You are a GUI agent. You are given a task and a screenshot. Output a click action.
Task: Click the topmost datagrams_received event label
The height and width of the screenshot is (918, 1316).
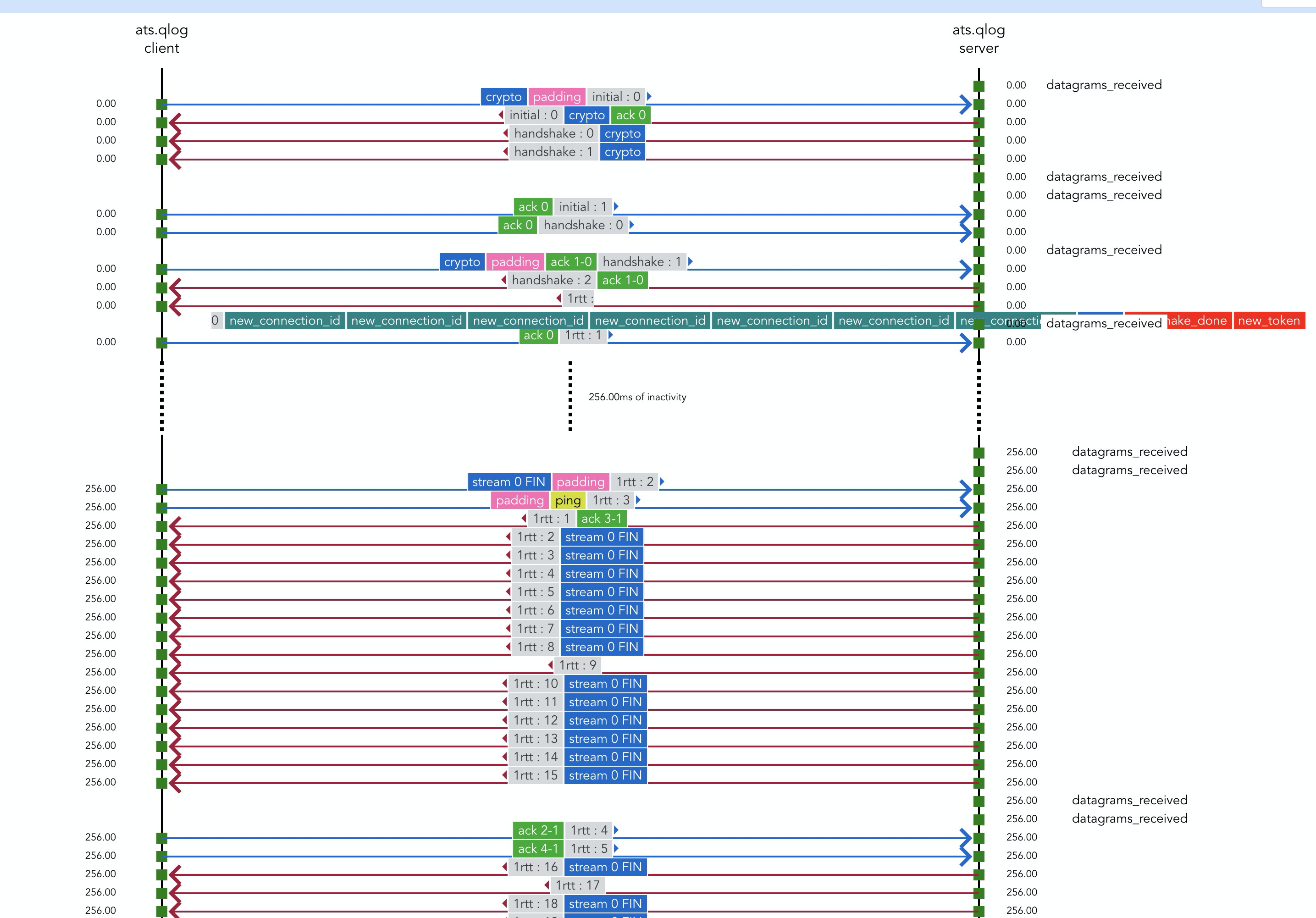coord(1103,85)
